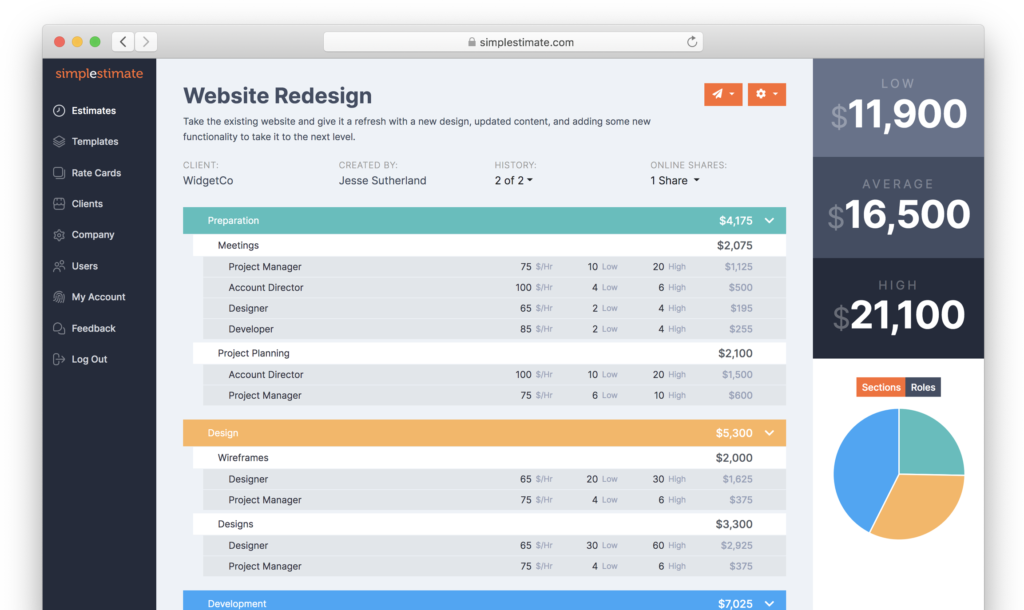Open the Feedback menu item

click(x=93, y=328)
